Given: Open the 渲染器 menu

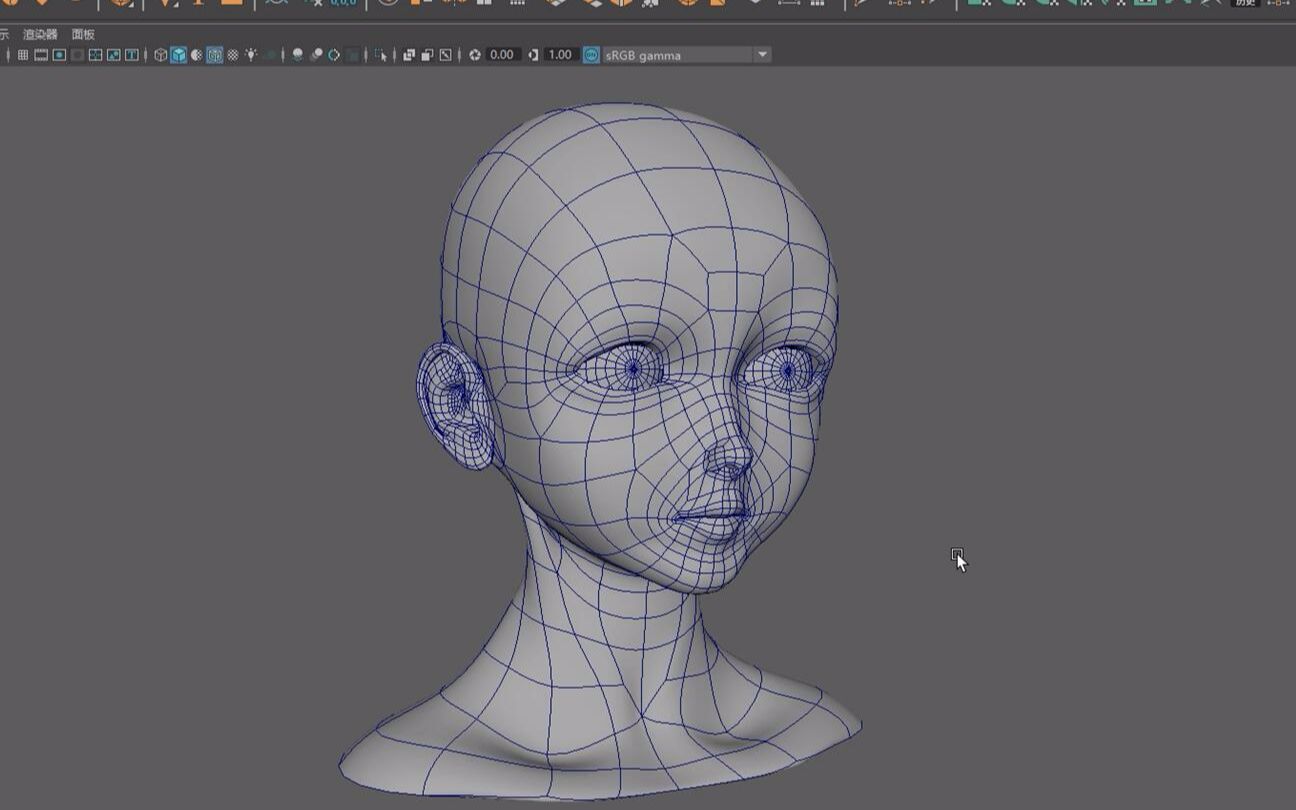Looking at the screenshot, I should point(40,34).
